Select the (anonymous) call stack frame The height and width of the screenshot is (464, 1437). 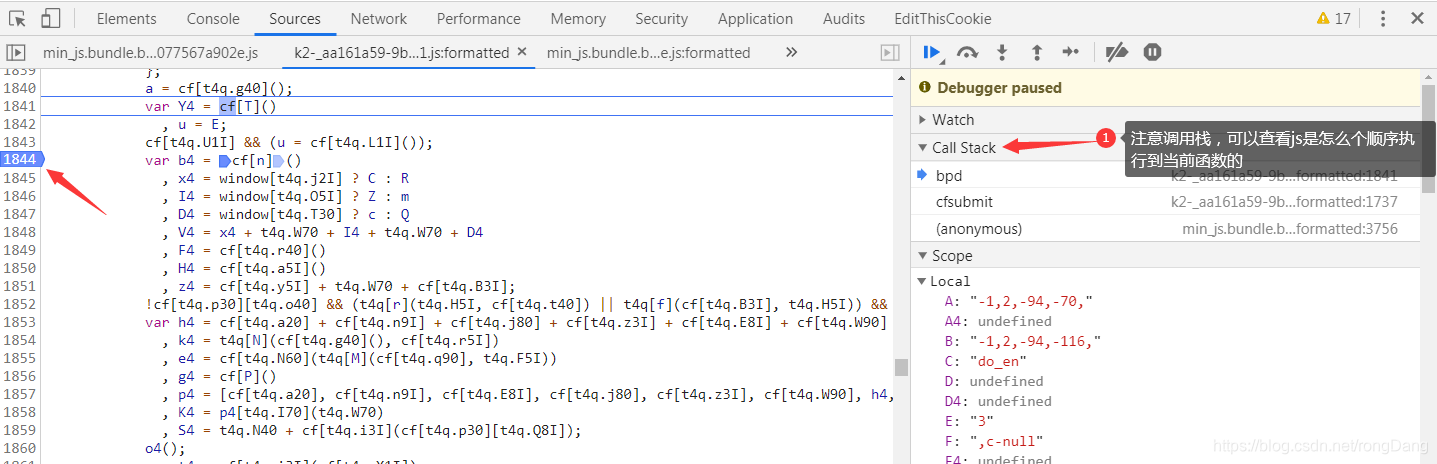pyautogui.click(x=1165, y=228)
